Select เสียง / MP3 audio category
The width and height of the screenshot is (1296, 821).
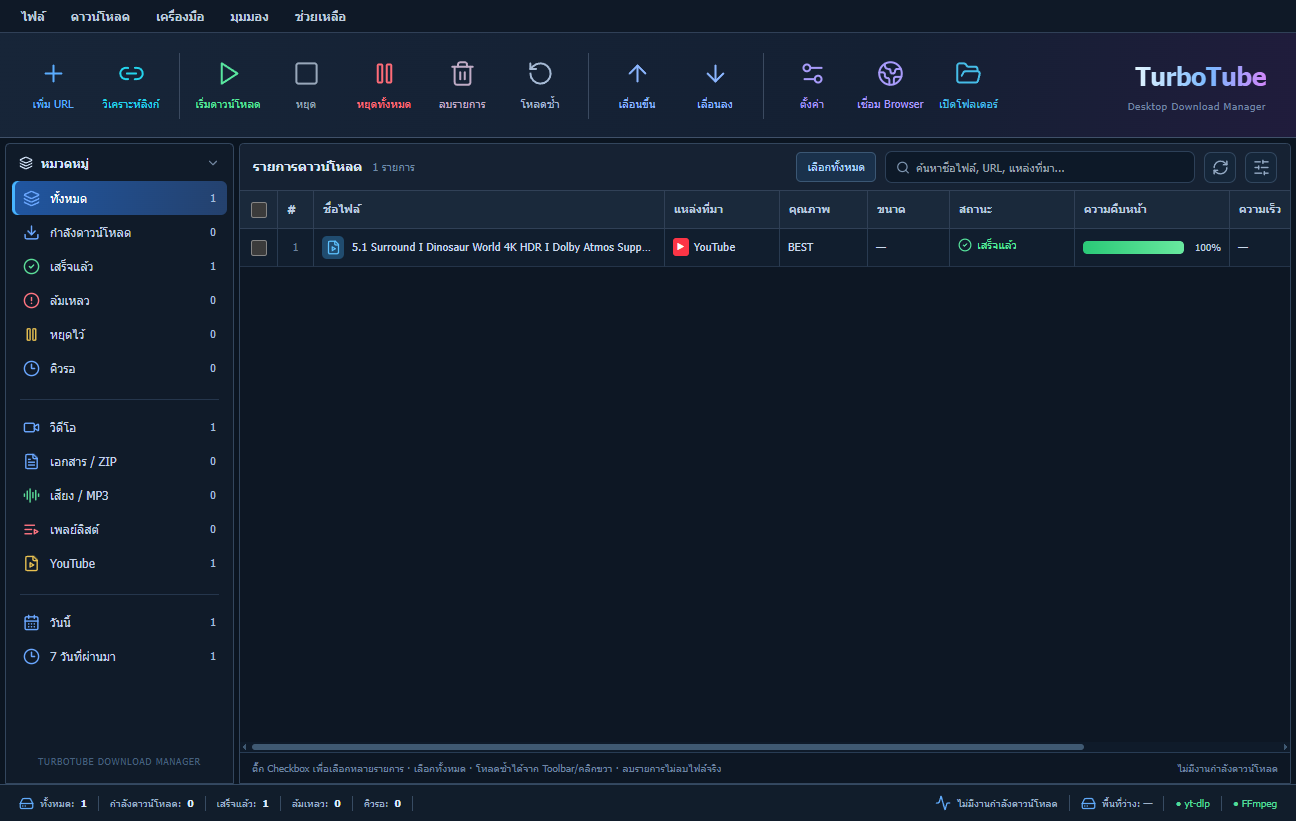pyautogui.click(x=120, y=496)
